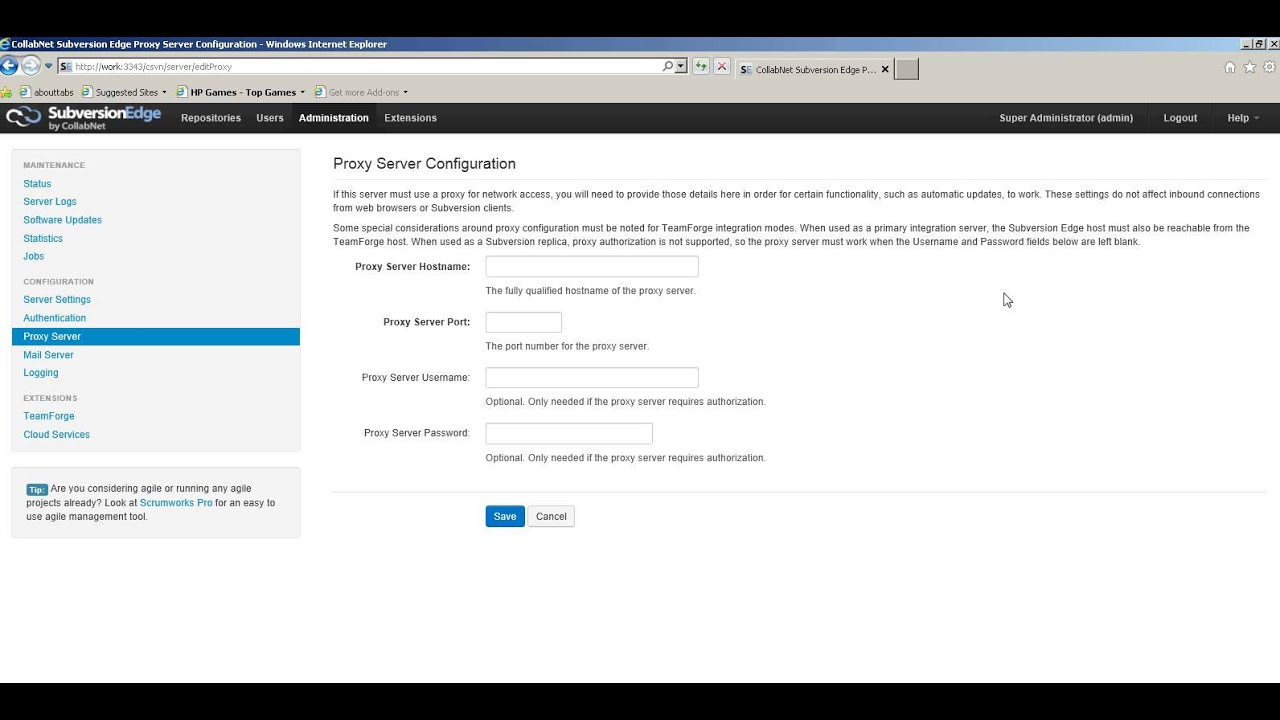This screenshot has width=1280, height=720.
Task: Click the MAINTENANCE section header text
Action: [x=54, y=165]
